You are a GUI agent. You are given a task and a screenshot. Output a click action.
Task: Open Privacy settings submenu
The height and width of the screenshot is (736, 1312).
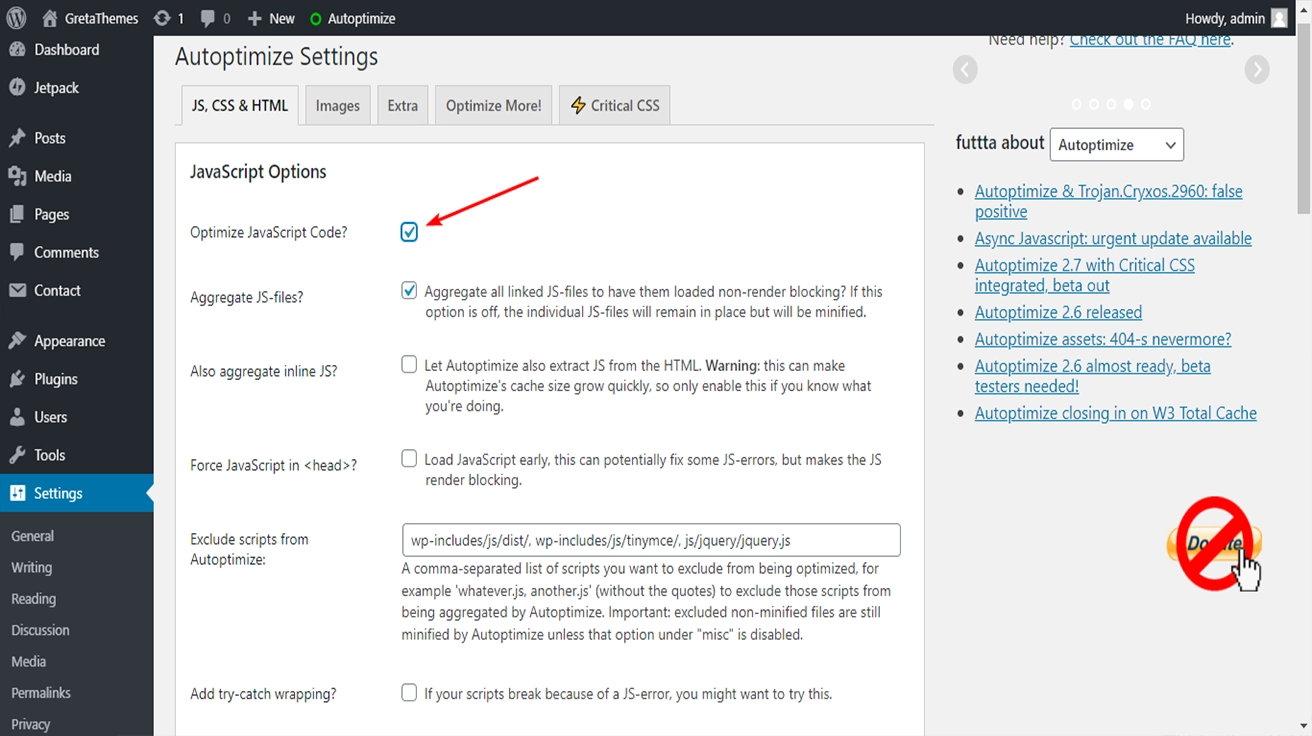click(31, 724)
